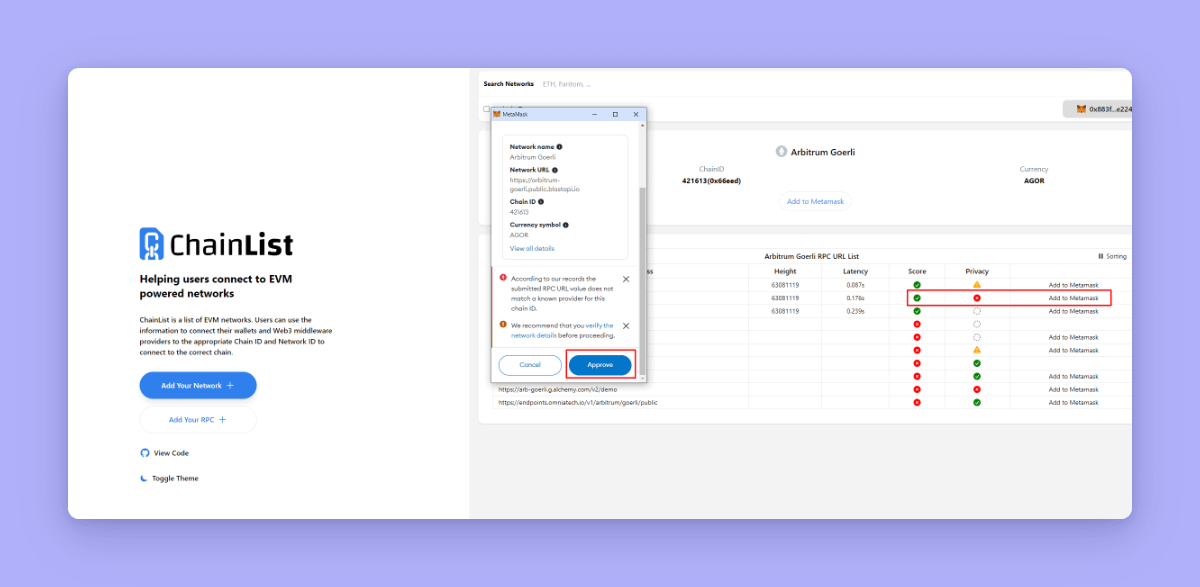Click the info icon next to Network URL
This screenshot has height=587, width=1200.
coord(555,170)
